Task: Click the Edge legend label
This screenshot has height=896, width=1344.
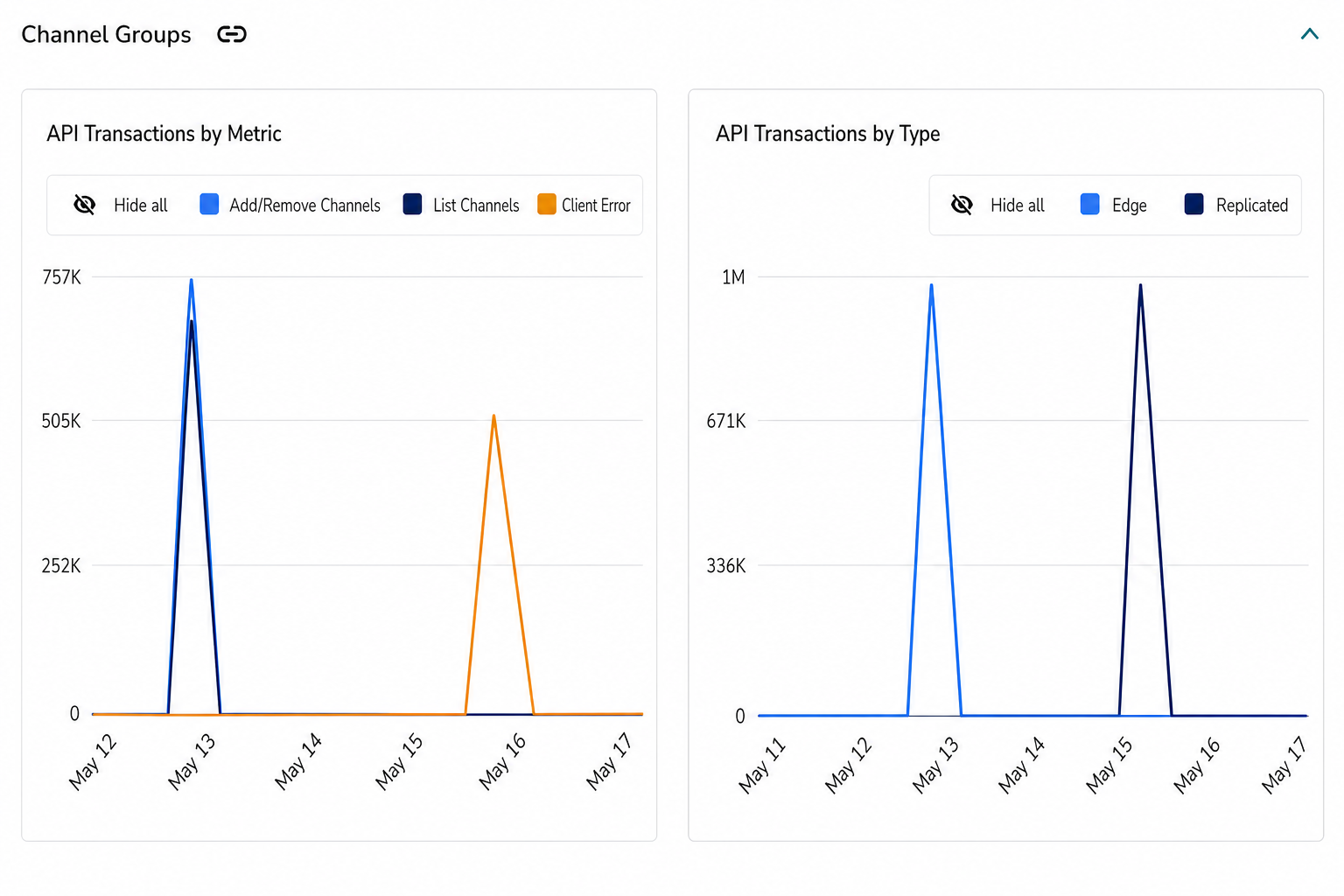Action: (x=1129, y=205)
